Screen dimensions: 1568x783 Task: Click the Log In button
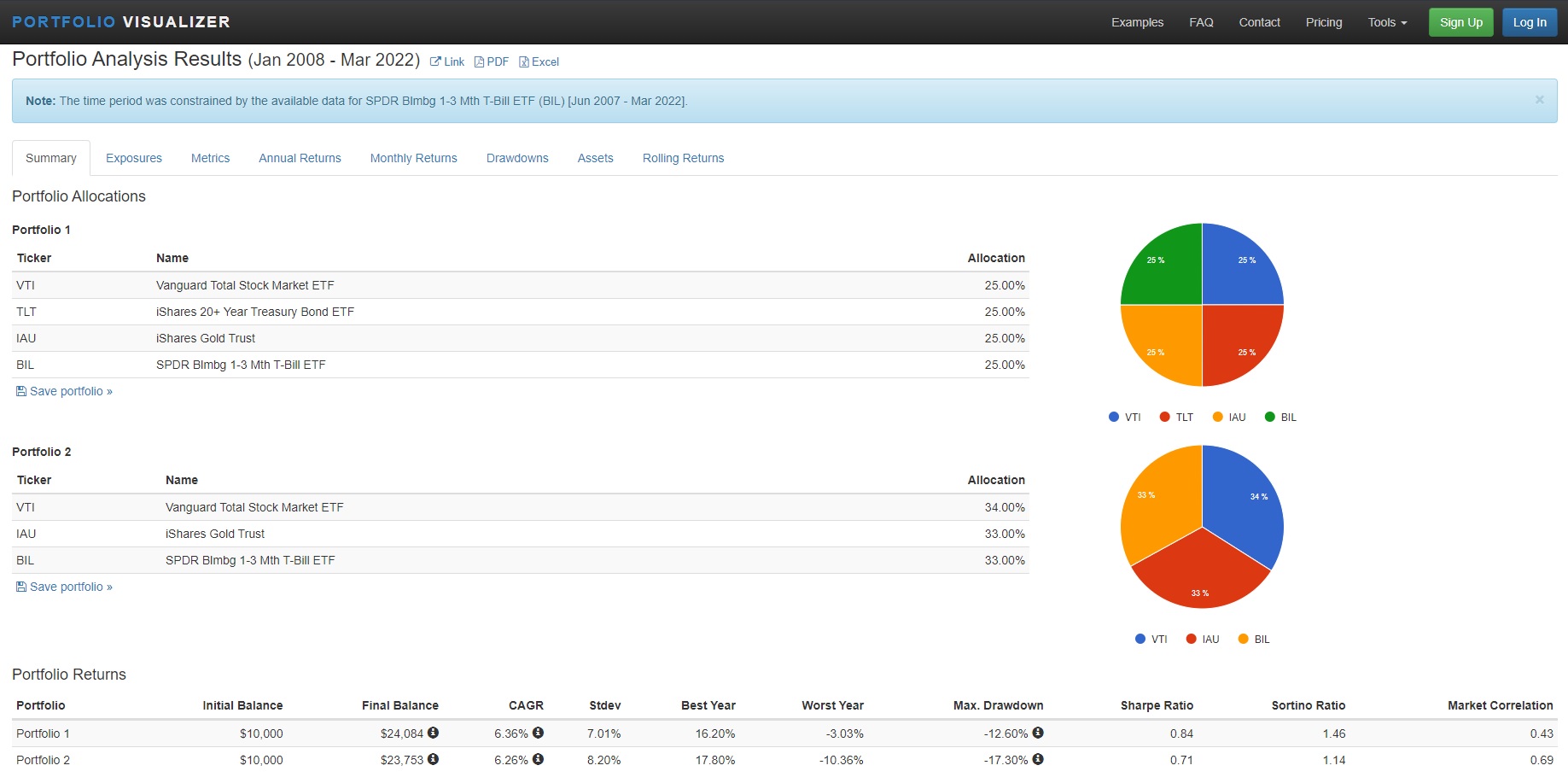pos(1530,22)
